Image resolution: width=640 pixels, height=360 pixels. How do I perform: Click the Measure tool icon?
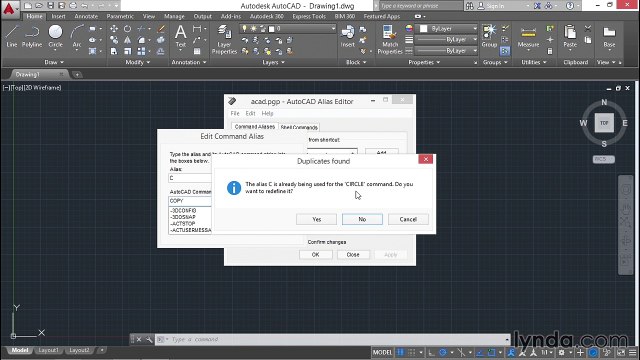(x=528, y=38)
